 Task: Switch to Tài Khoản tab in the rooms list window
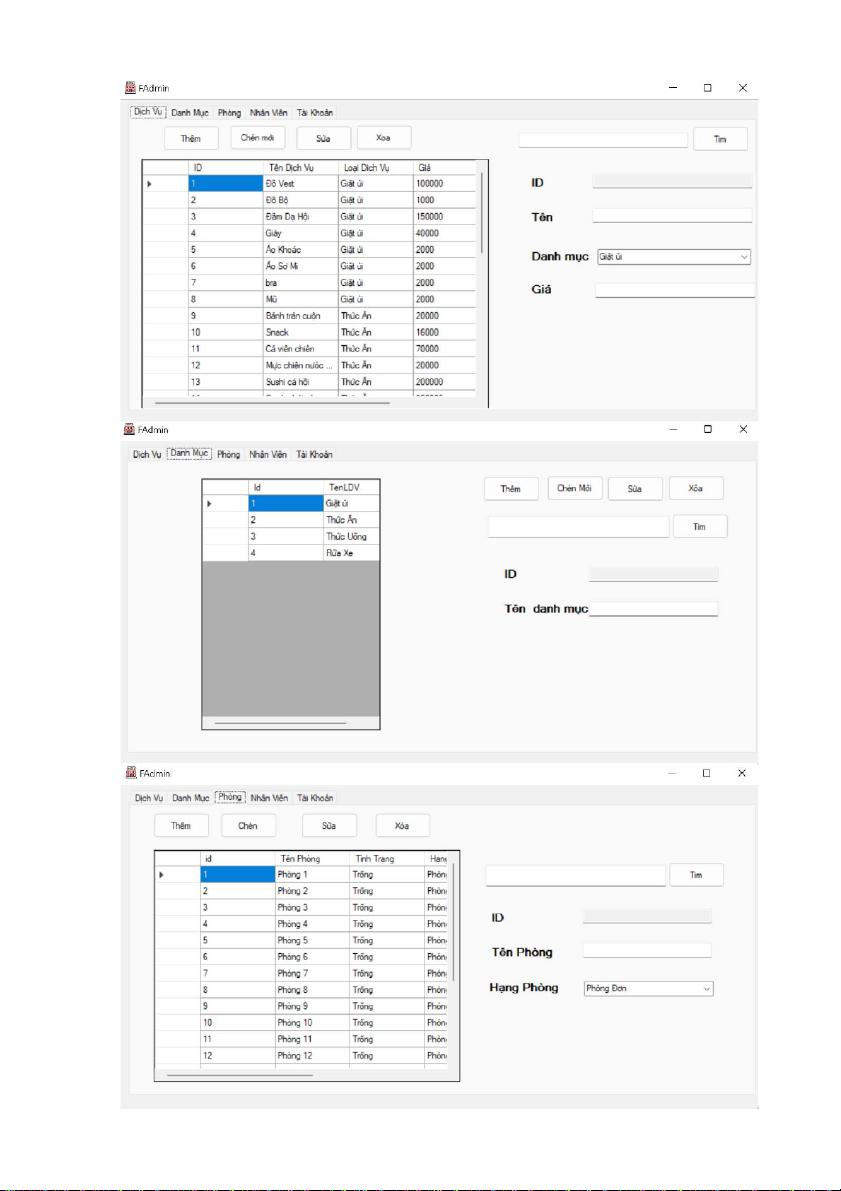315,798
